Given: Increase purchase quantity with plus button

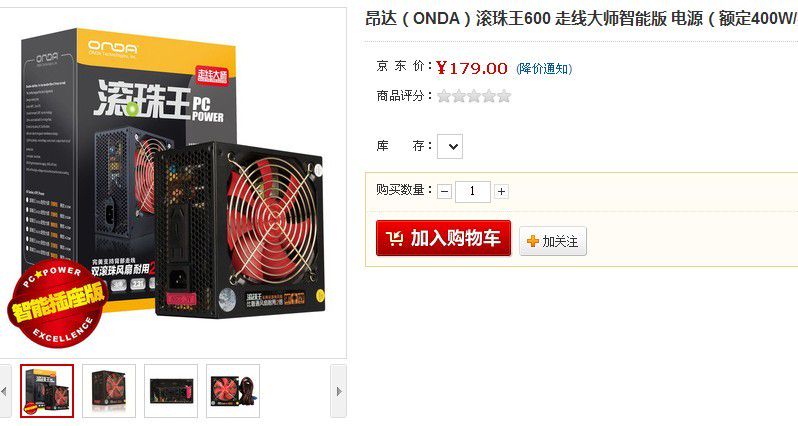Looking at the screenshot, I should point(501,191).
